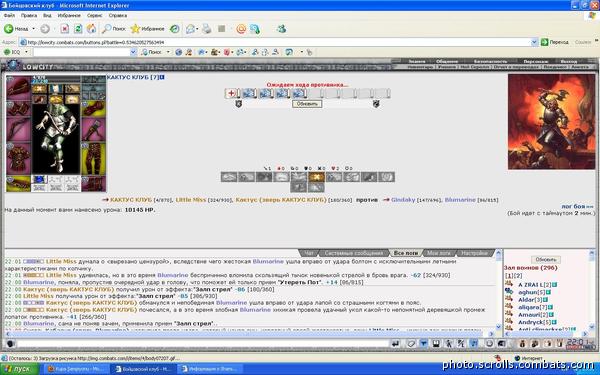Image resolution: width=600 pixels, height=375 pixels.
Task: Open the Назад history dropdown arrow
Action: coord(33,29)
